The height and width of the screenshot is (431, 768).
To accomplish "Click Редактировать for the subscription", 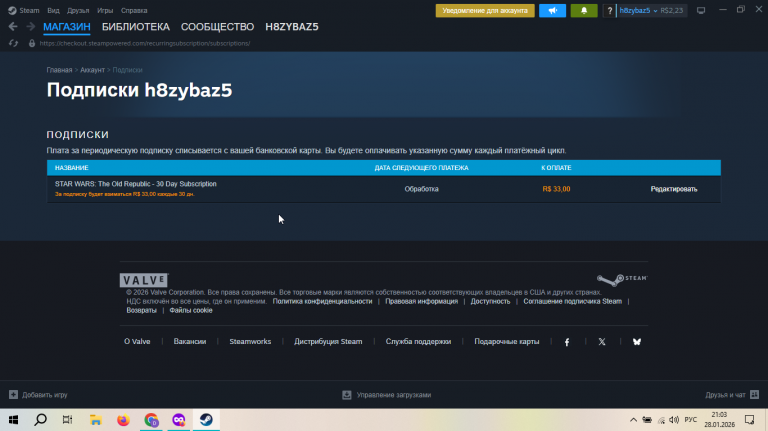I will [673, 189].
